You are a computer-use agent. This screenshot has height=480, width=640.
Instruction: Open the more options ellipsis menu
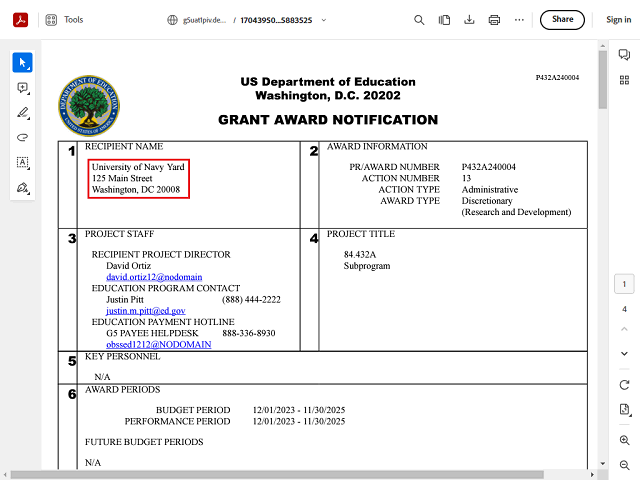tap(519, 19)
